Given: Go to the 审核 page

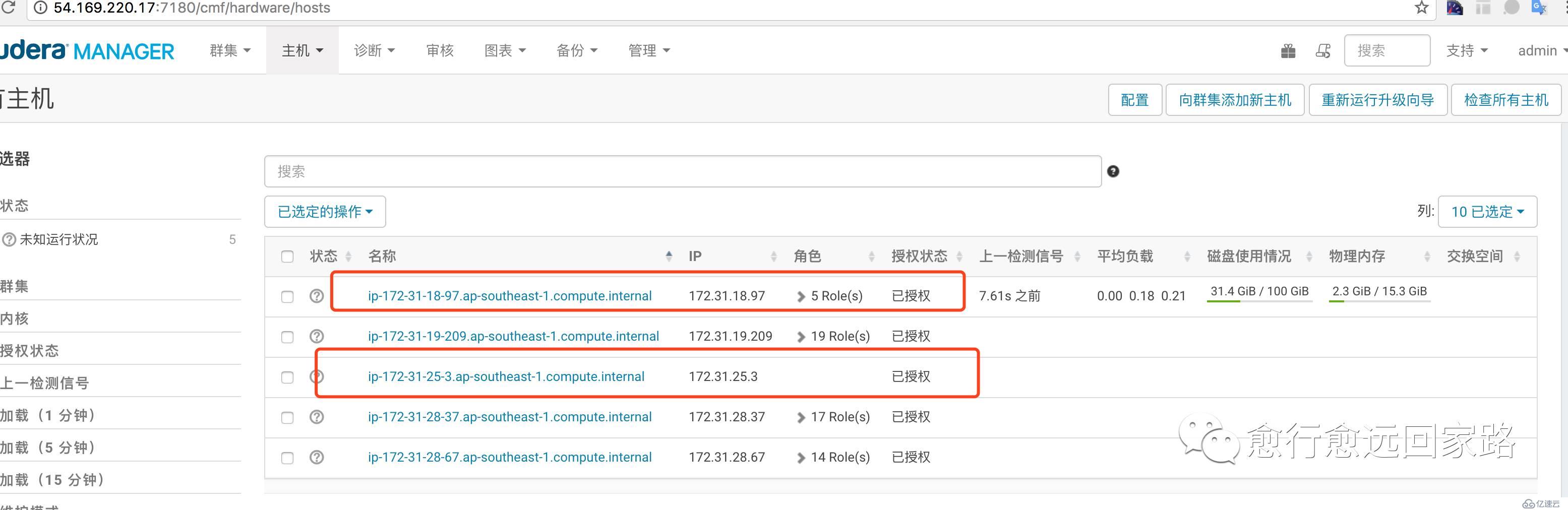Looking at the screenshot, I should pyautogui.click(x=440, y=50).
